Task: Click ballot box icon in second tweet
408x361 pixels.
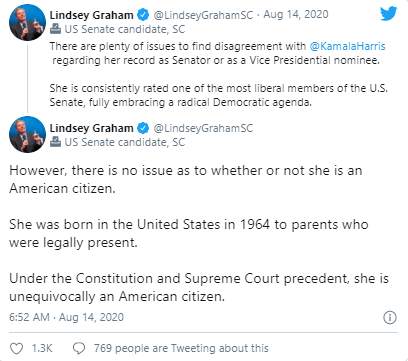Action: (x=55, y=142)
